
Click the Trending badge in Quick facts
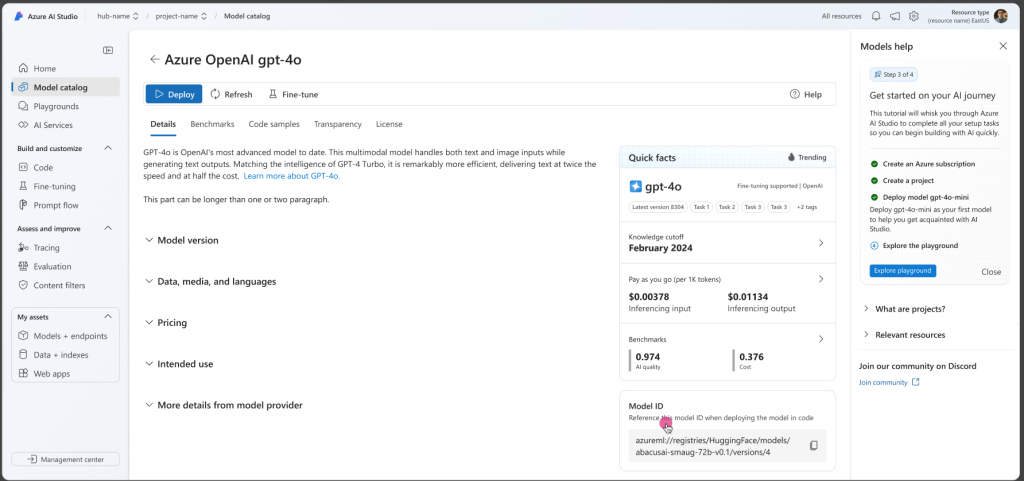[807, 157]
